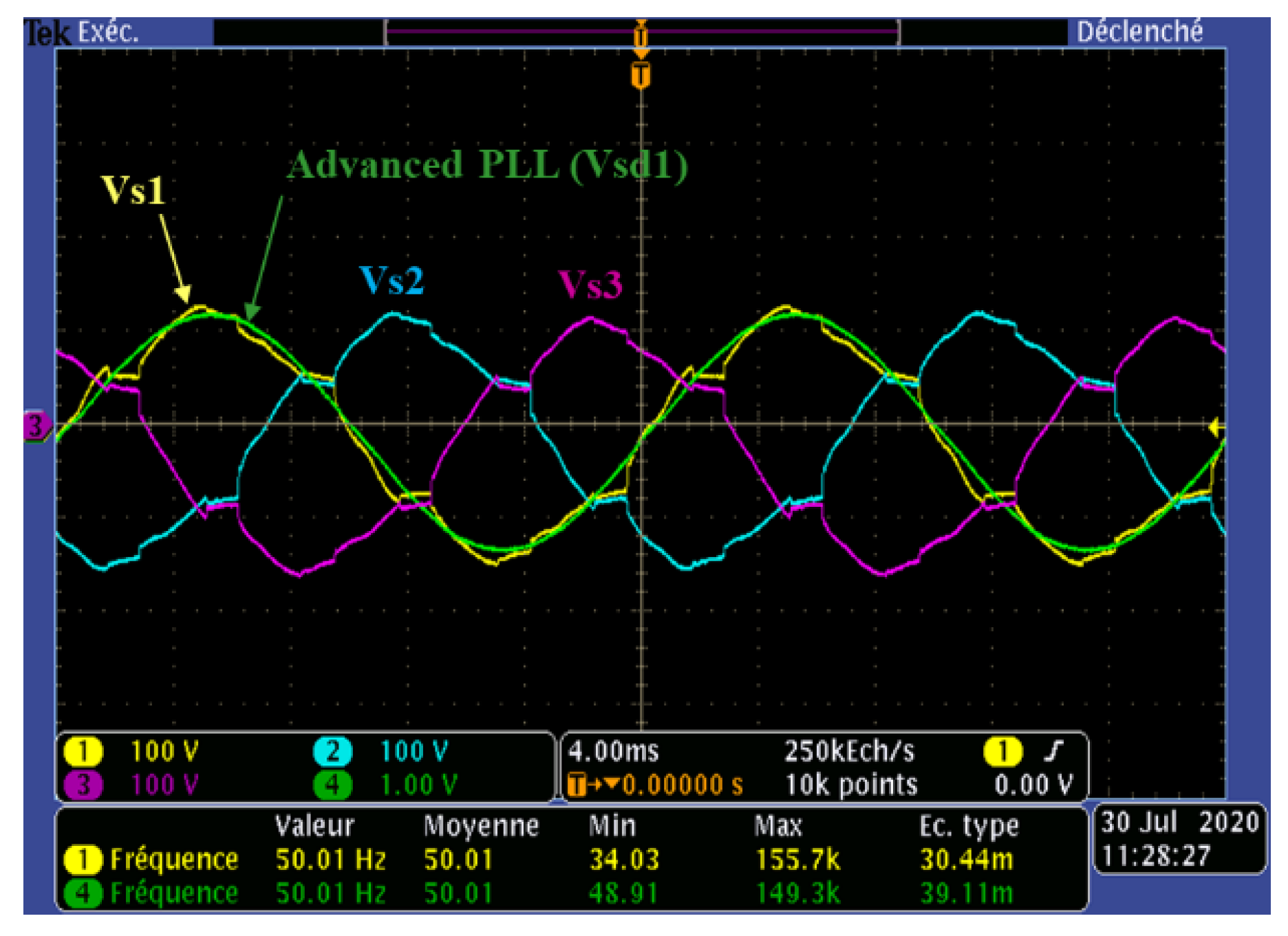Click channel 1 frequency value 50.01 Hz
Image resolution: width=1288 pixels, height=936 pixels.
(x=330, y=860)
